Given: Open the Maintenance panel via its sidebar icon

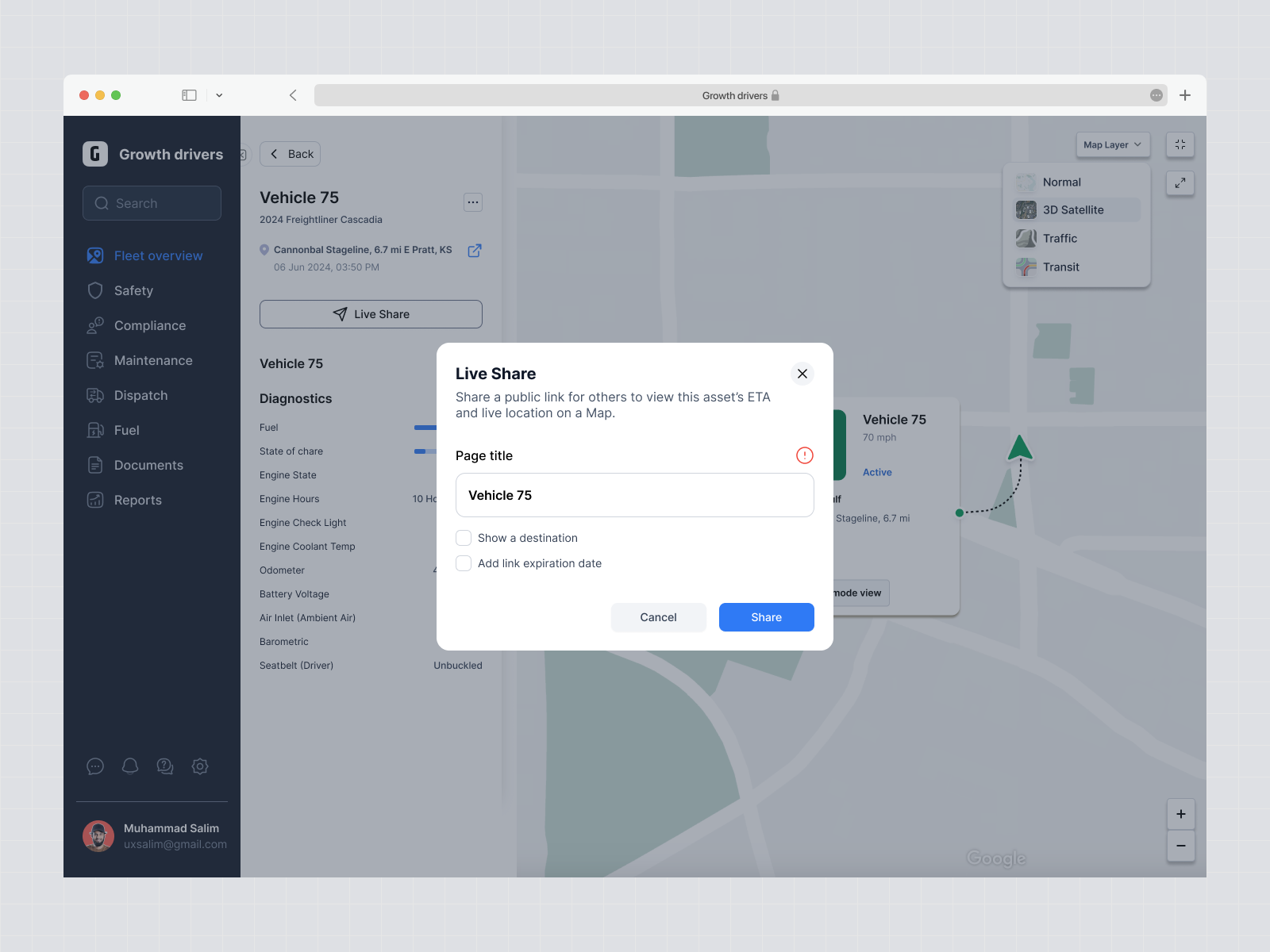Looking at the screenshot, I should coord(95,360).
